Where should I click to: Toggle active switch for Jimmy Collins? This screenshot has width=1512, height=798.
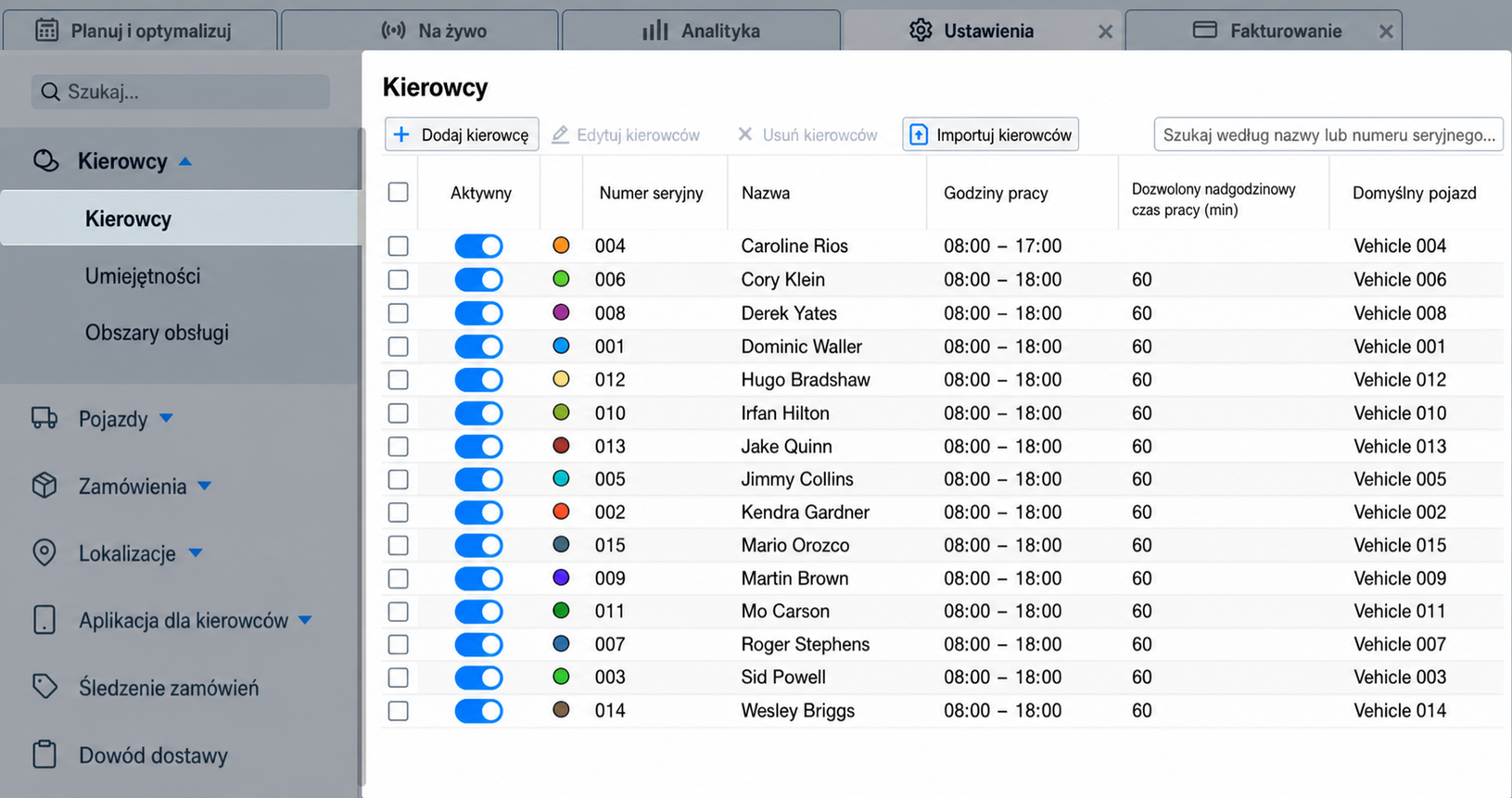point(478,479)
